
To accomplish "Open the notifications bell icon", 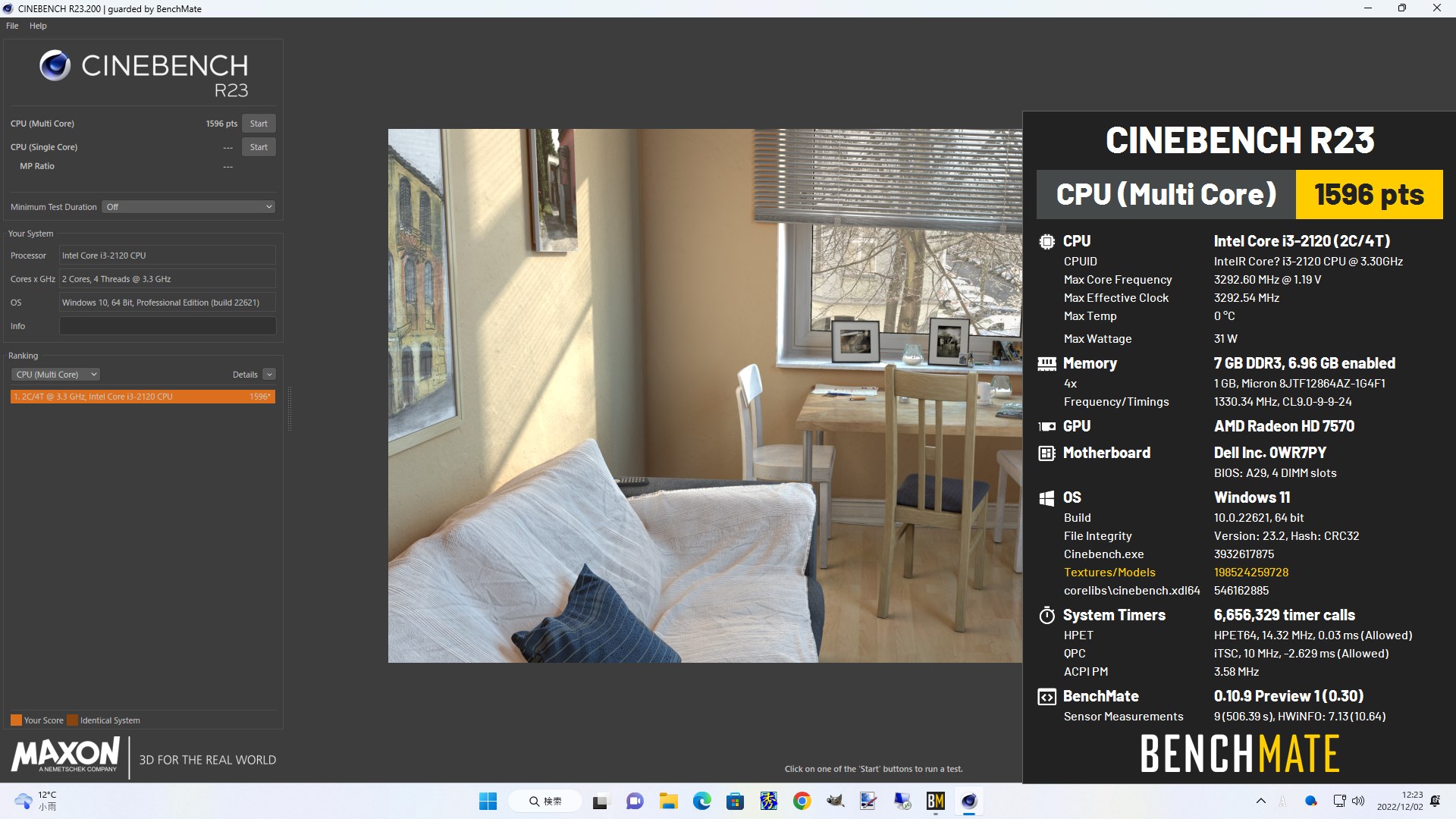I will coord(1435,801).
